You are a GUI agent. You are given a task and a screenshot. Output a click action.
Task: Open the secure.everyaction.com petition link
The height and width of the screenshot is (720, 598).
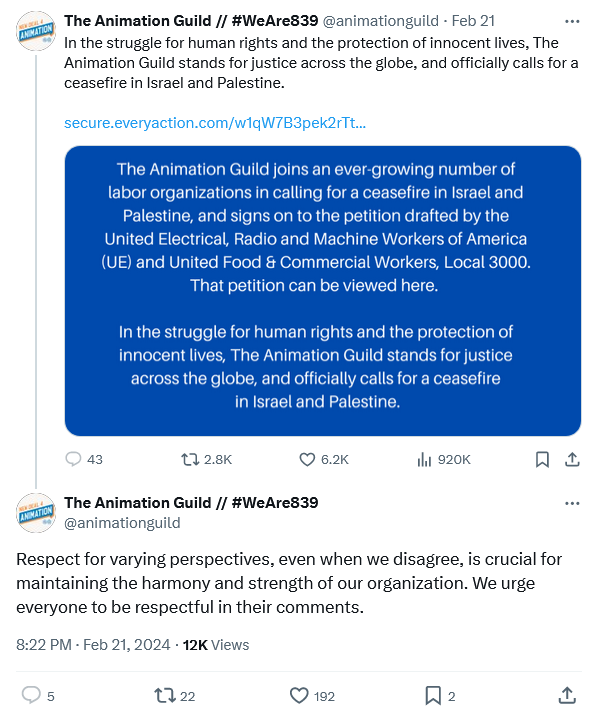[x=215, y=123]
